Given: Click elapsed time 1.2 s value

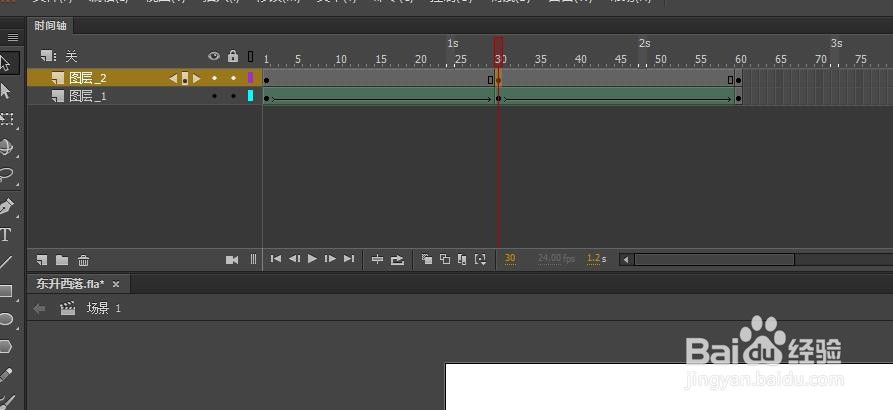Looking at the screenshot, I should [x=596, y=259].
